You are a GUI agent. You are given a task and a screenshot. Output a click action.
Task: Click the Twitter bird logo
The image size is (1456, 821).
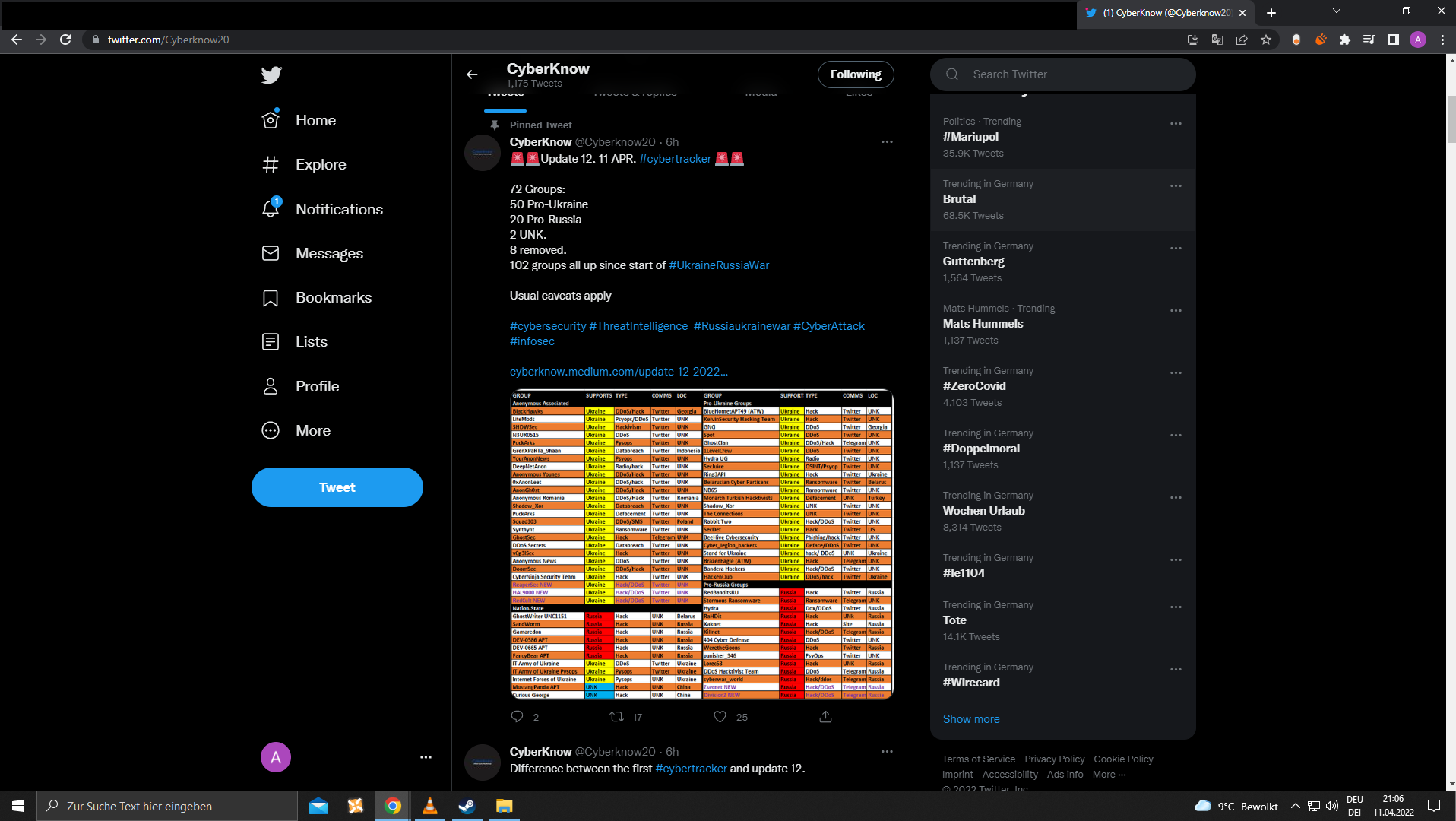tap(271, 74)
